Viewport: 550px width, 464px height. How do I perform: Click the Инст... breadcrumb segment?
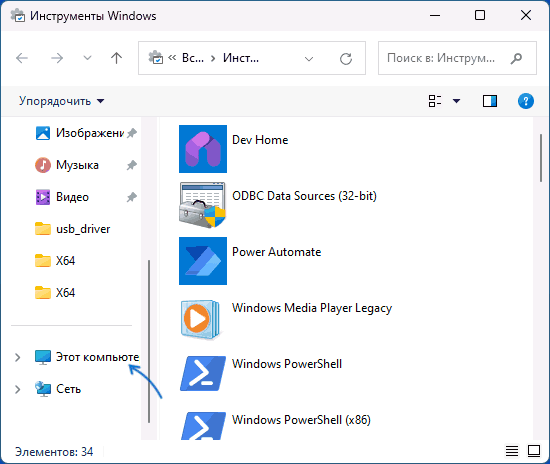pos(241,58)
